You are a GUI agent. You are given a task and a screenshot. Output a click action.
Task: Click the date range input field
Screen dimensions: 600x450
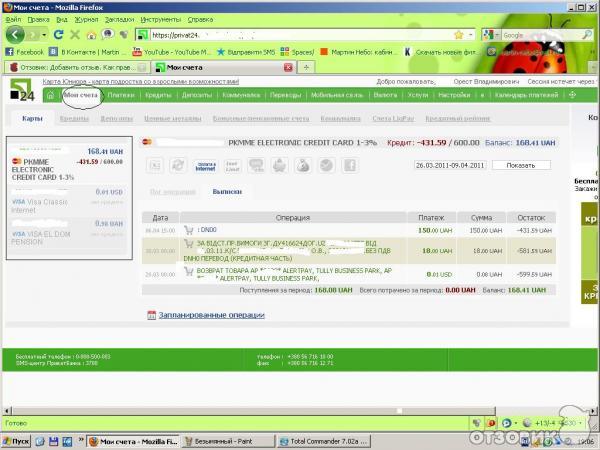click(451, 164)
